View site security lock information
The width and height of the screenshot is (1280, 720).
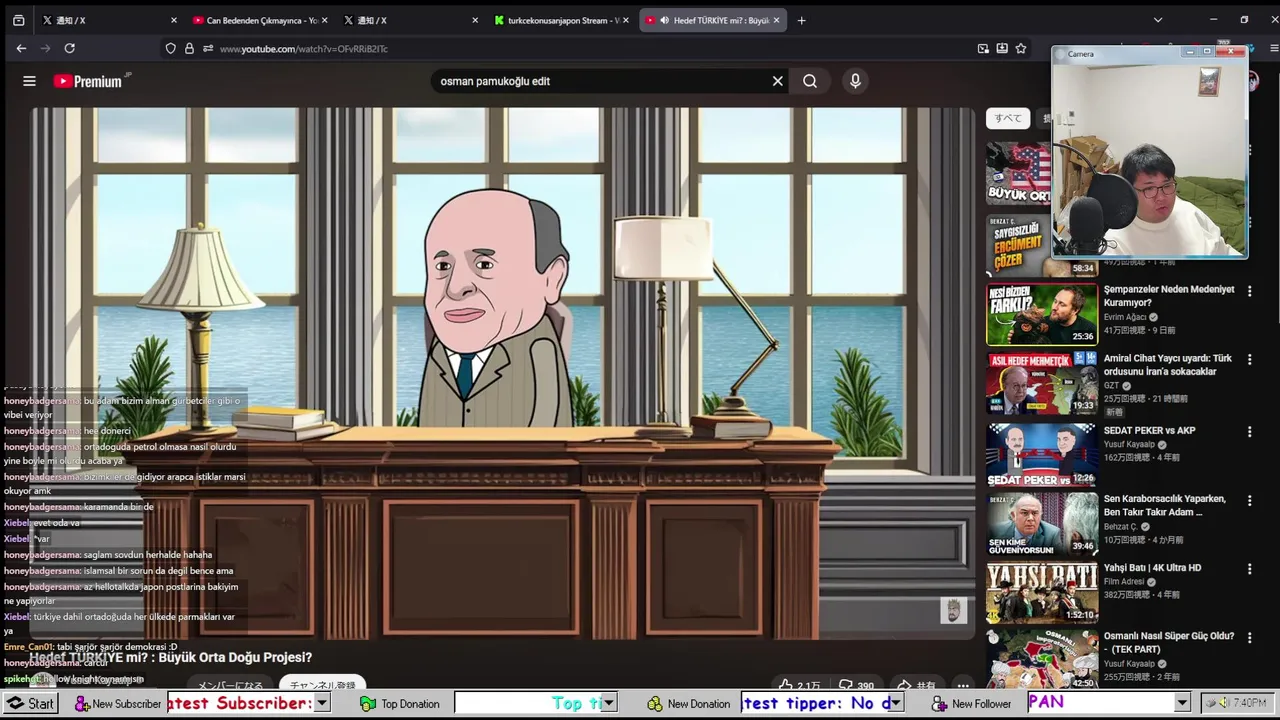(x=189, y=48)
